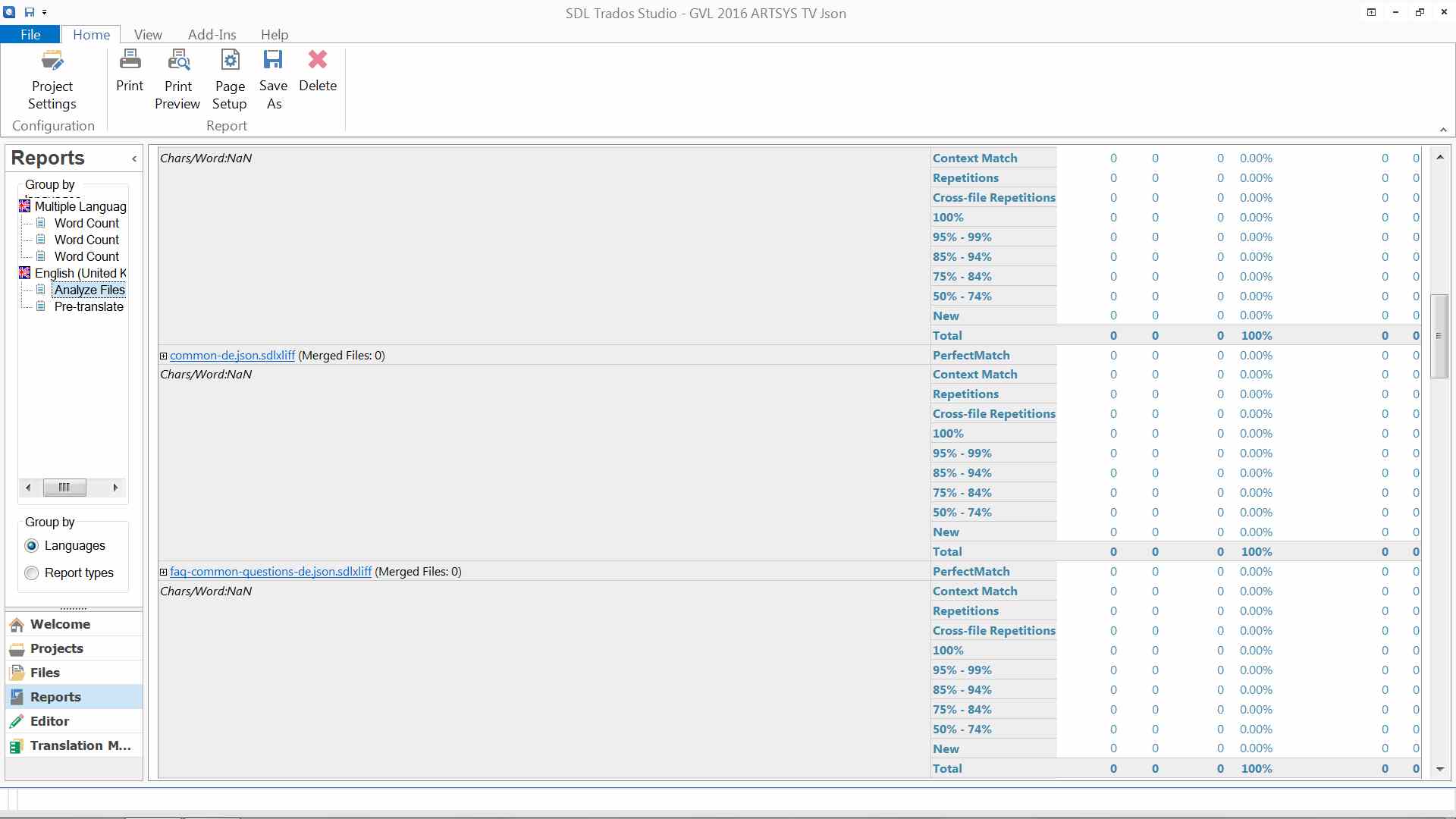This screenshot has height=819, width=1456.
Task: Select third Word Count report
Action: (86, 256)
